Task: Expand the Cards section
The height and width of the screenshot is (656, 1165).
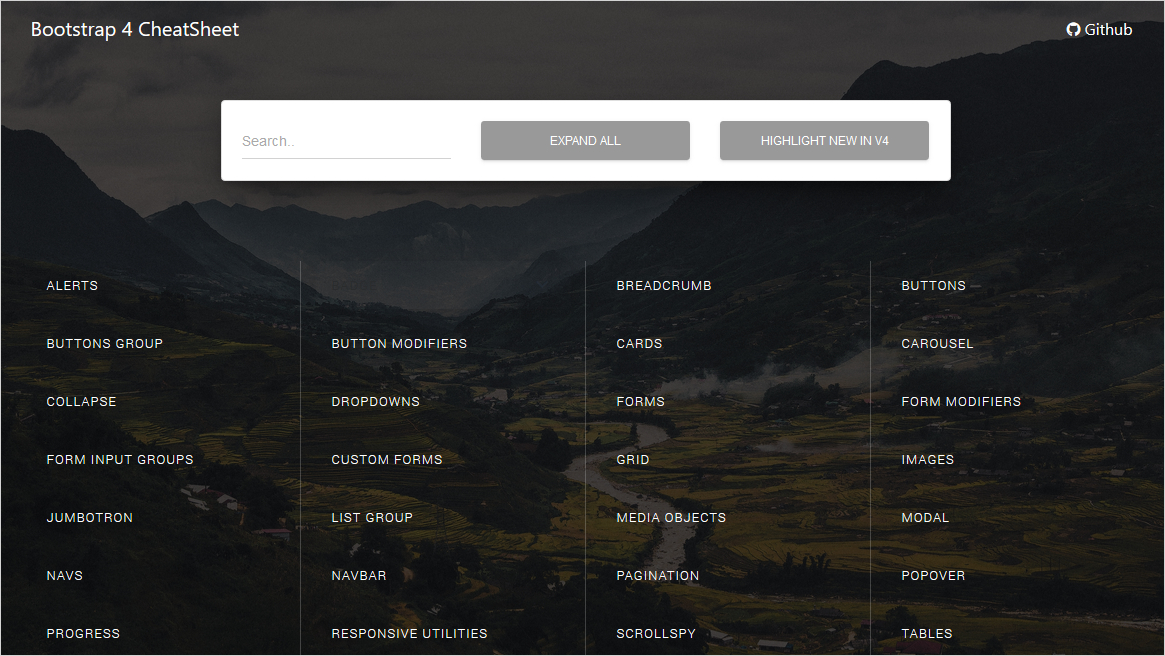Action: [639, 344]
